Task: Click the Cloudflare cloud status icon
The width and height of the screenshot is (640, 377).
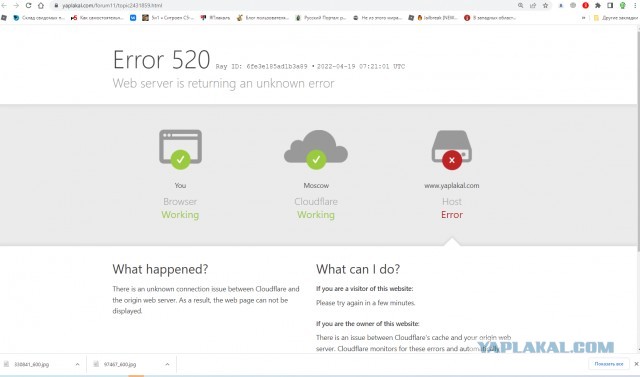Action: point(316,149)
